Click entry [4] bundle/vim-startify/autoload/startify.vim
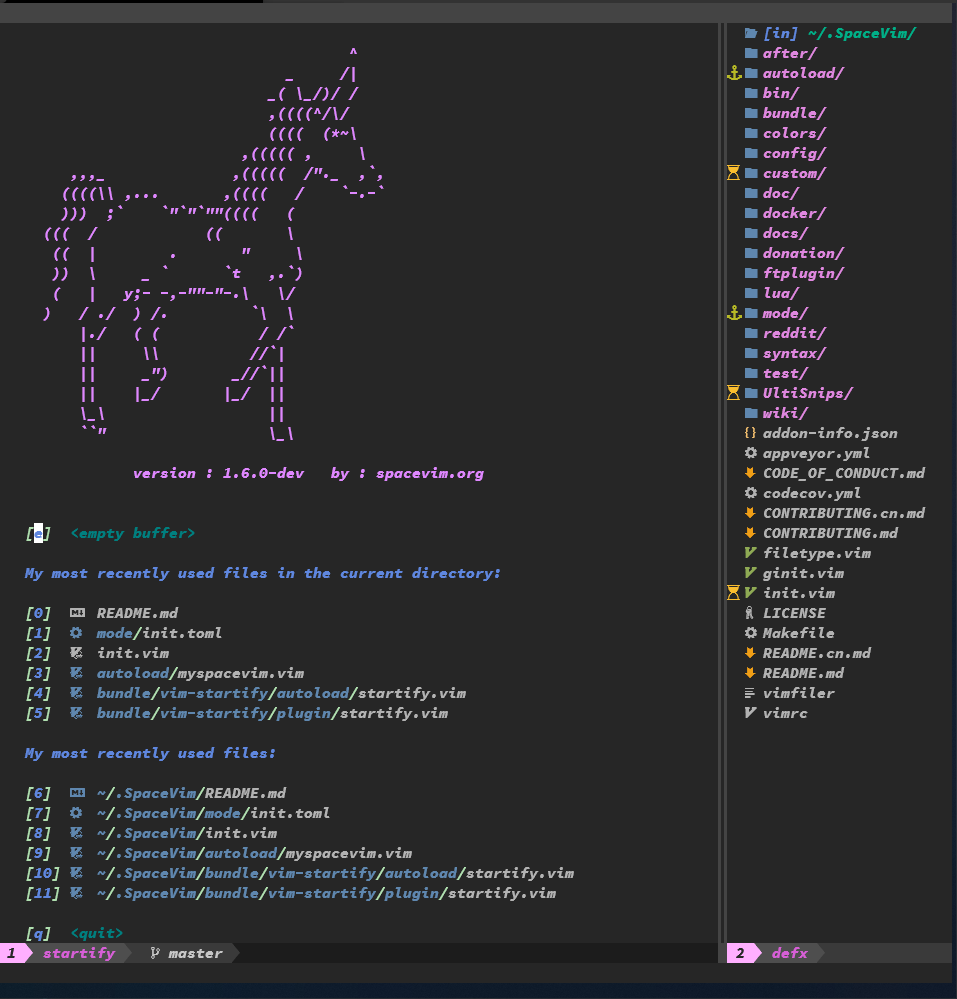The height and width of the screenshot is (999, 957). pos(281,693)
